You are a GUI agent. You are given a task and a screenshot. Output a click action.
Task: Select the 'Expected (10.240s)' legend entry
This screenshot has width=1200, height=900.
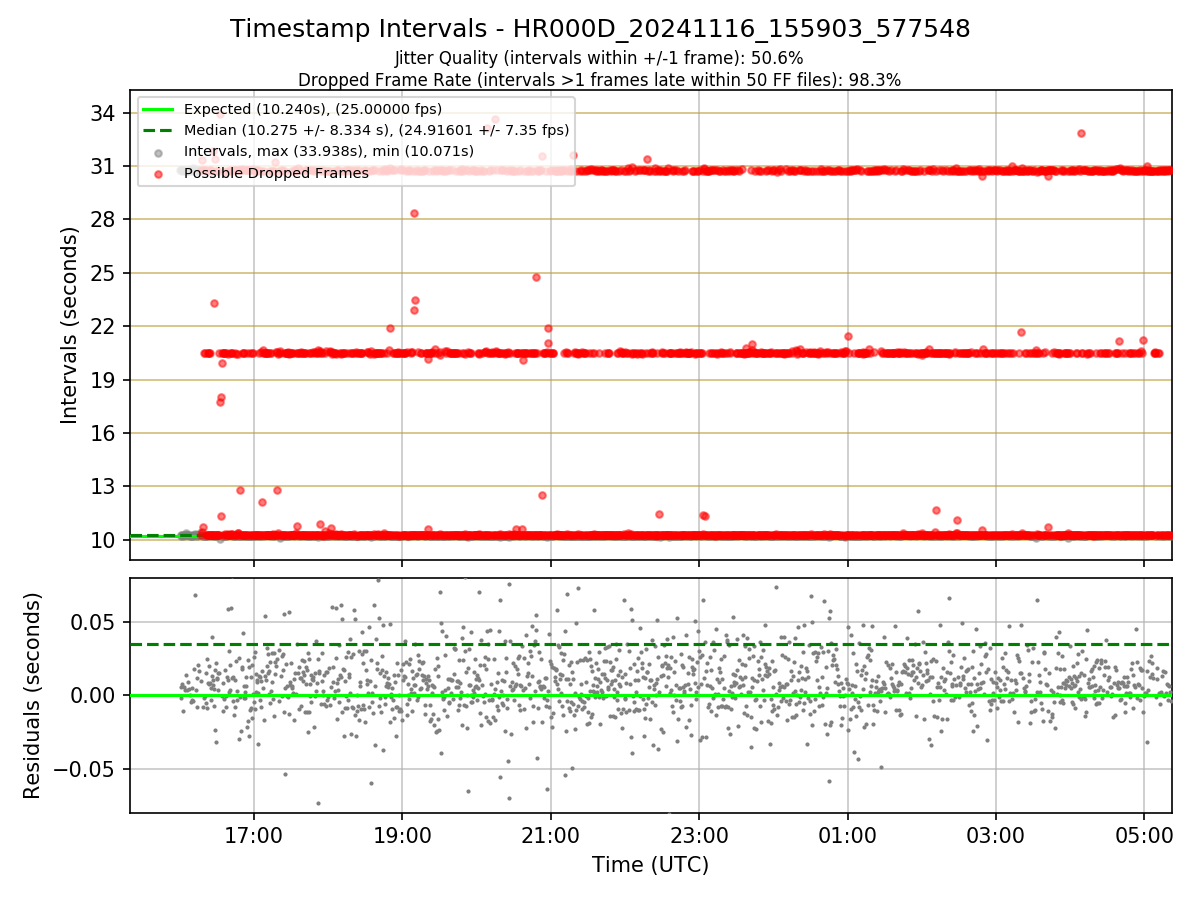[313, 109]
